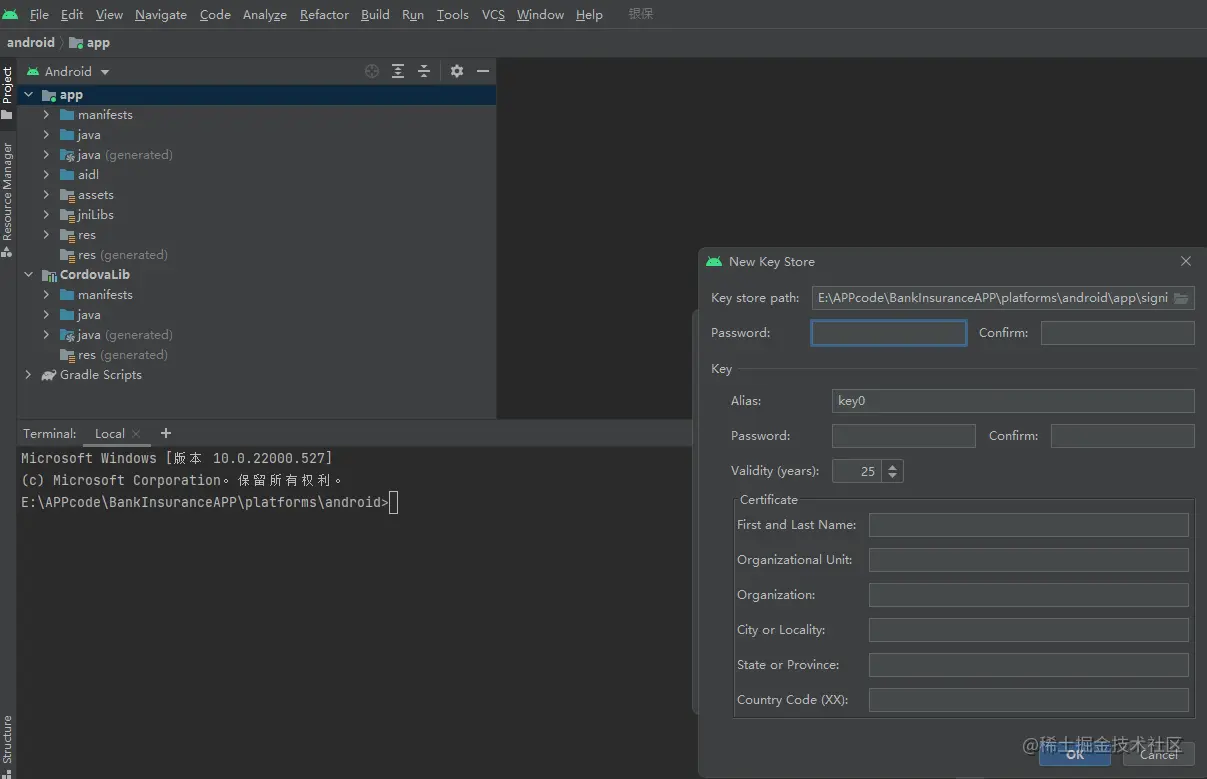Click the City or Locality field
The height and width of the screenshot is (779, 1207).
click(x=1029, y=630)
